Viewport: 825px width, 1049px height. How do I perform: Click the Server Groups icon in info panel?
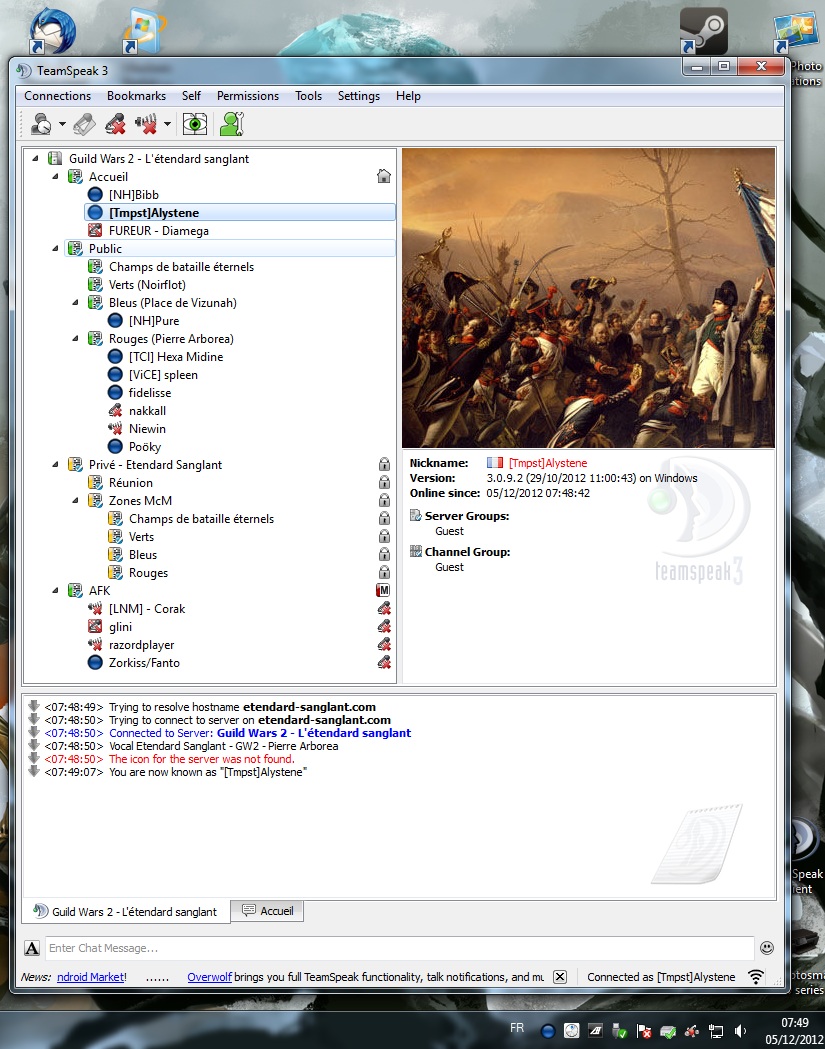click(x=415, y=516)
